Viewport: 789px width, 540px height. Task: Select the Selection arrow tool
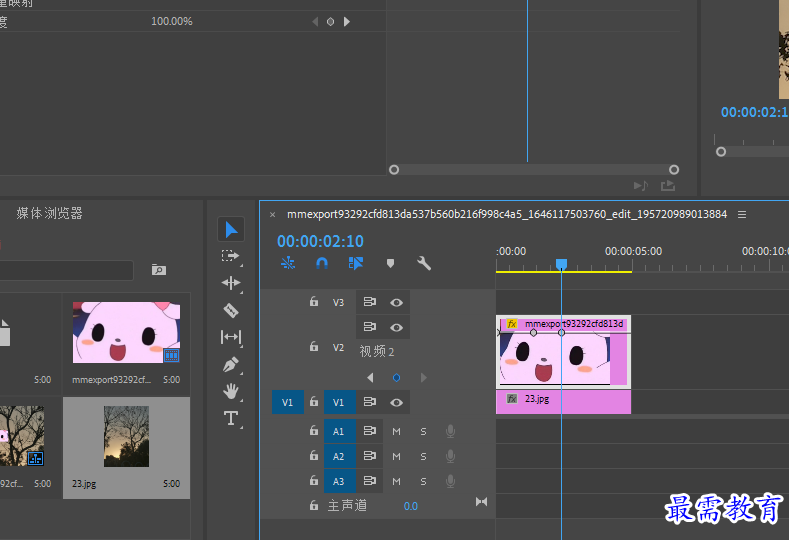tap(231, 229)
